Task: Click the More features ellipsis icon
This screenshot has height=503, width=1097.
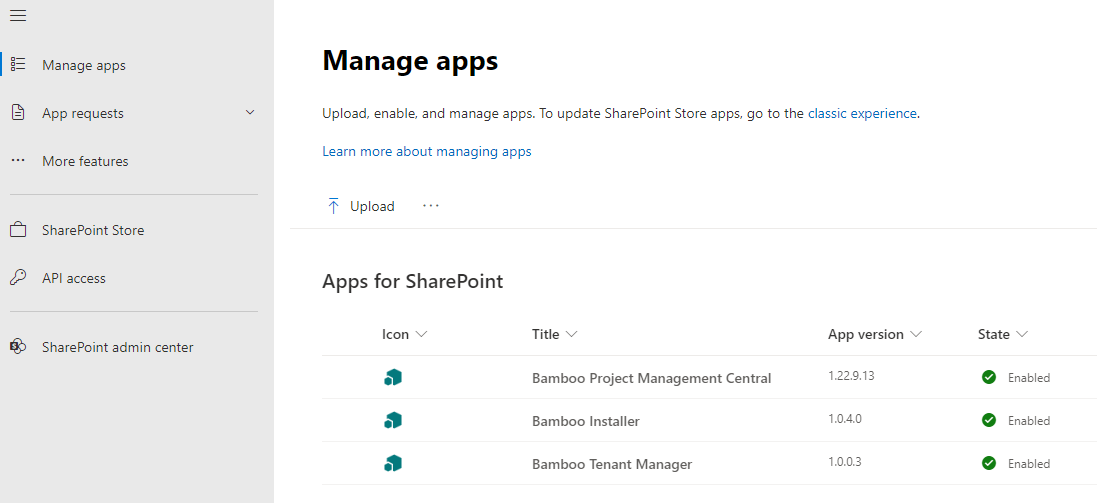Action: pyautogui.click(x=18, y=161)
